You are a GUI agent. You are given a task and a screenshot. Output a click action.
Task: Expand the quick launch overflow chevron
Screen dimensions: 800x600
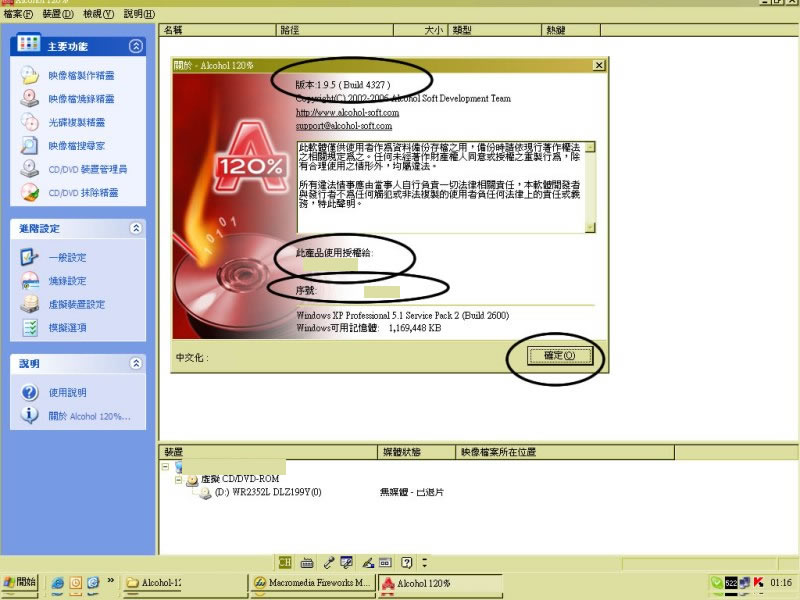tap(110, 580)
